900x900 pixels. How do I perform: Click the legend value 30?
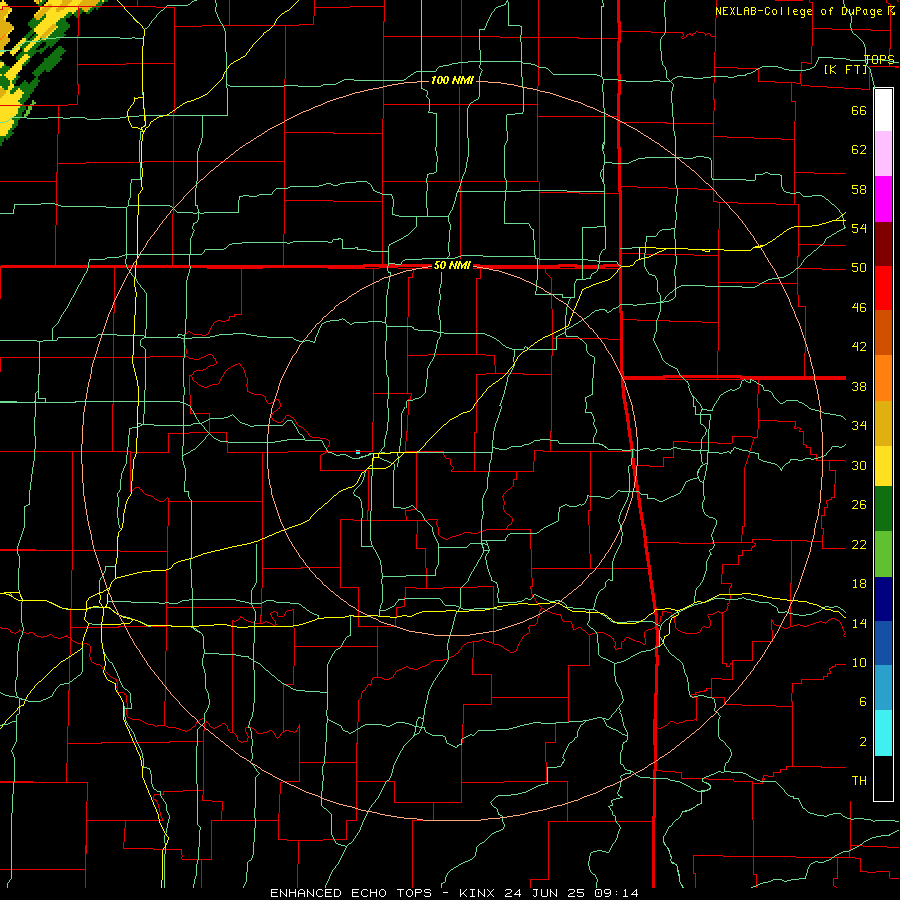[x=859, y=465]
